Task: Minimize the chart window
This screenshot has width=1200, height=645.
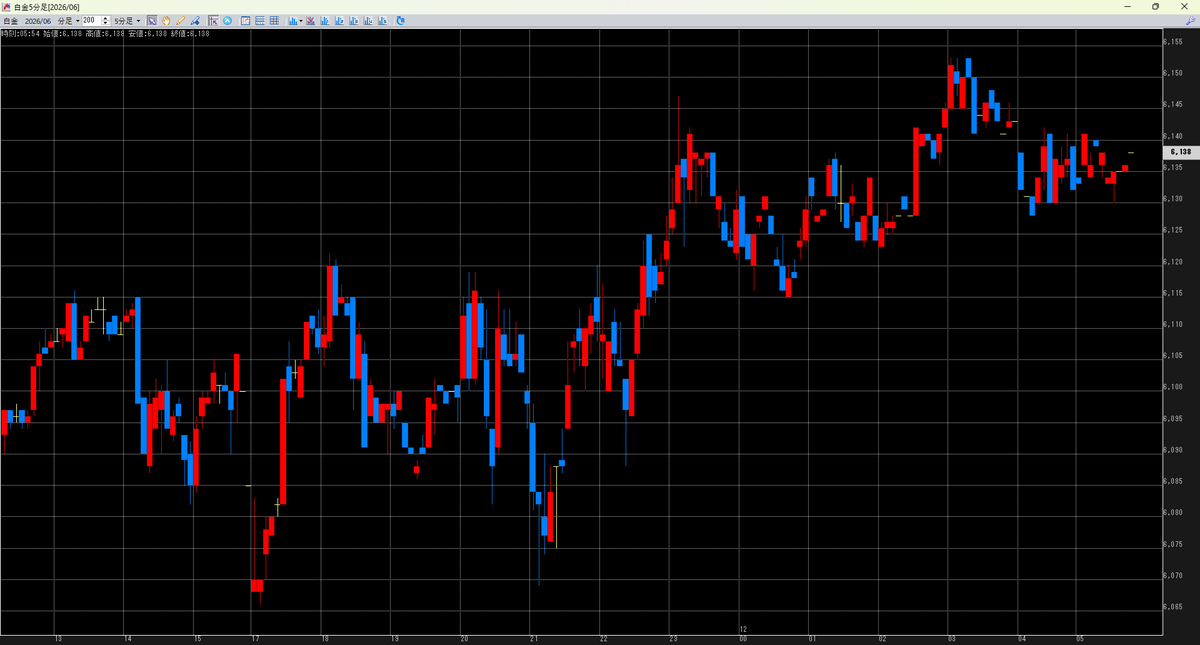Action: (1129, 6)
